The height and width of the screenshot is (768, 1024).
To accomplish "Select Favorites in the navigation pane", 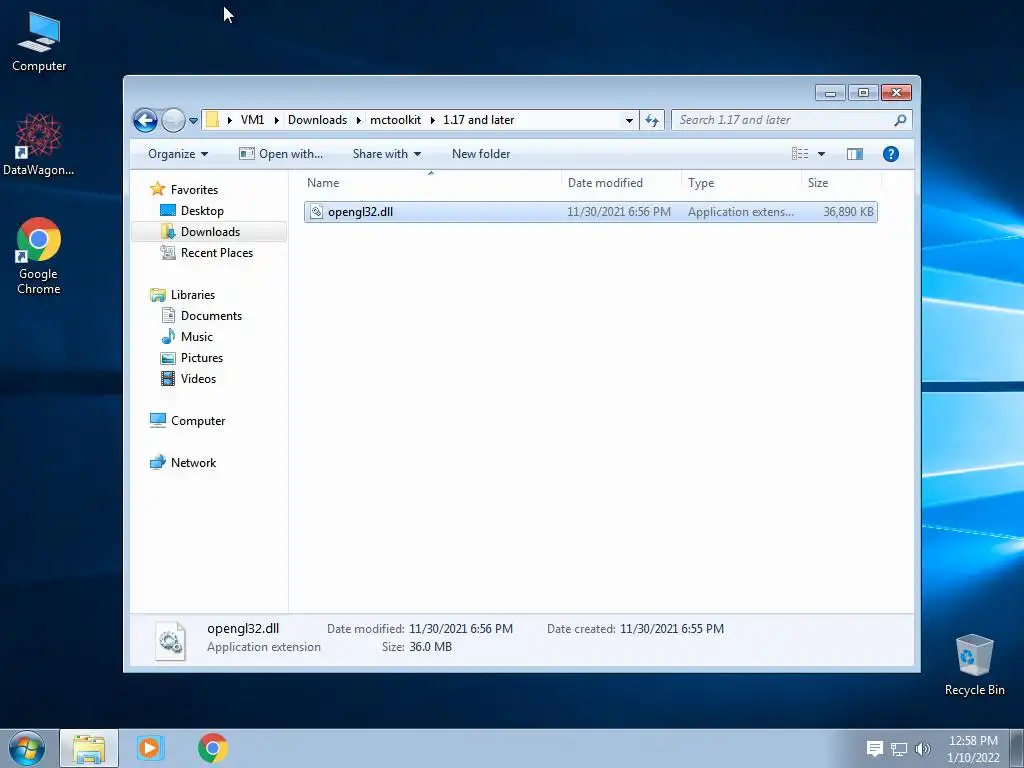I will [x=194, y=190].
